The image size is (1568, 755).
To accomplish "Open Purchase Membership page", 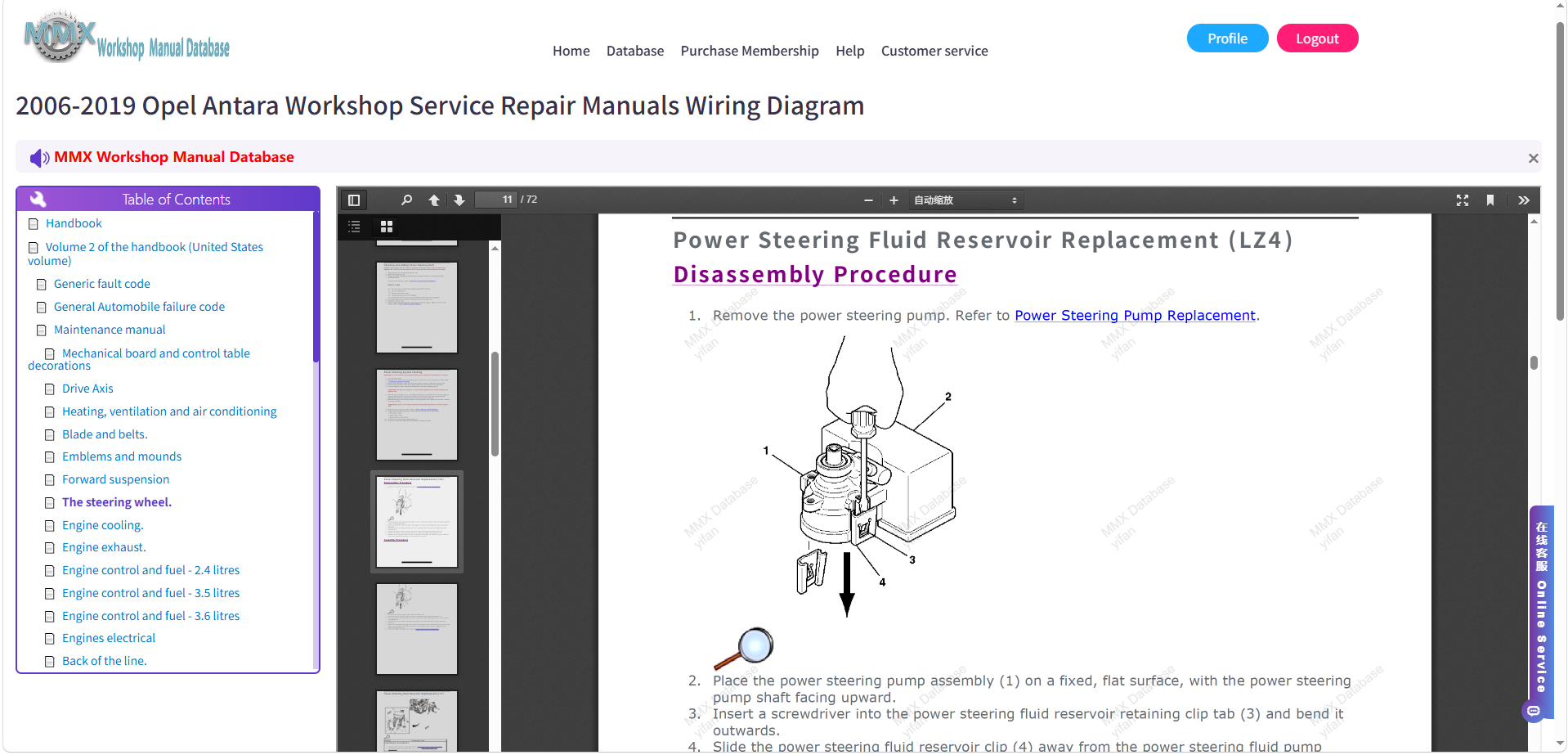I will (x=750, y=51).
